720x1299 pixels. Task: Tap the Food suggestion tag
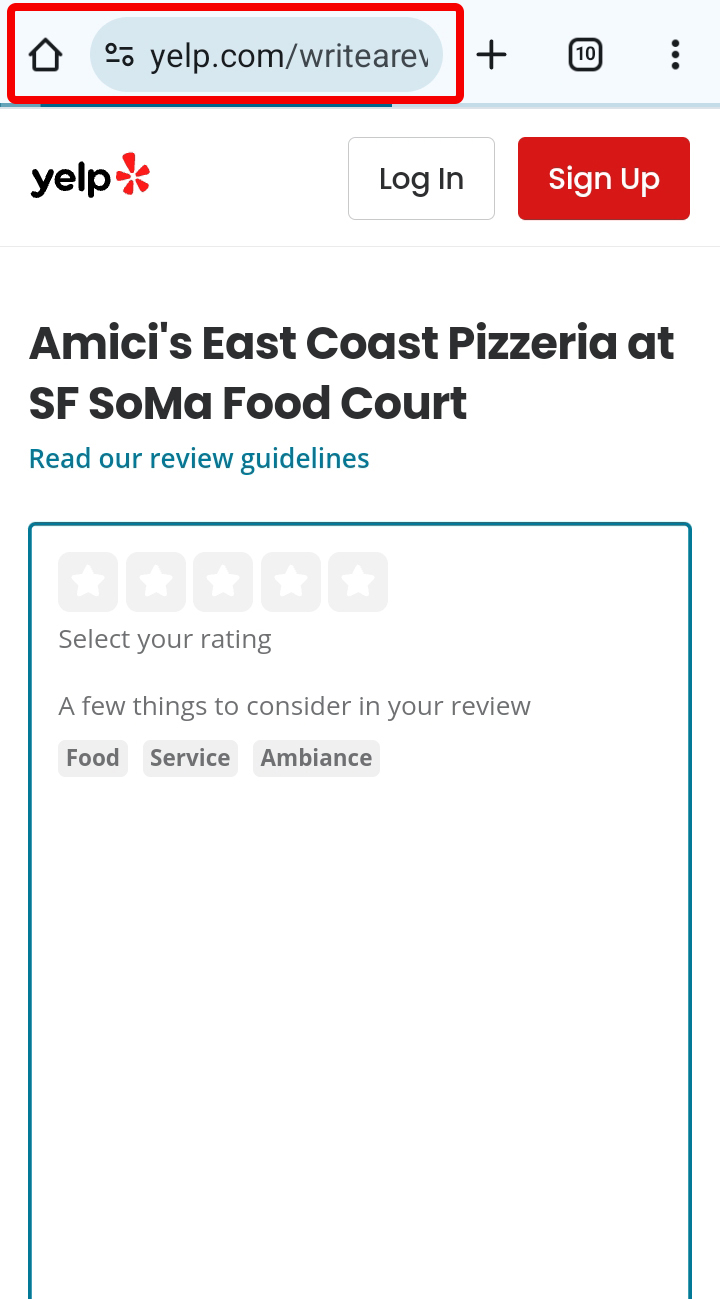(x=93, y=758)
